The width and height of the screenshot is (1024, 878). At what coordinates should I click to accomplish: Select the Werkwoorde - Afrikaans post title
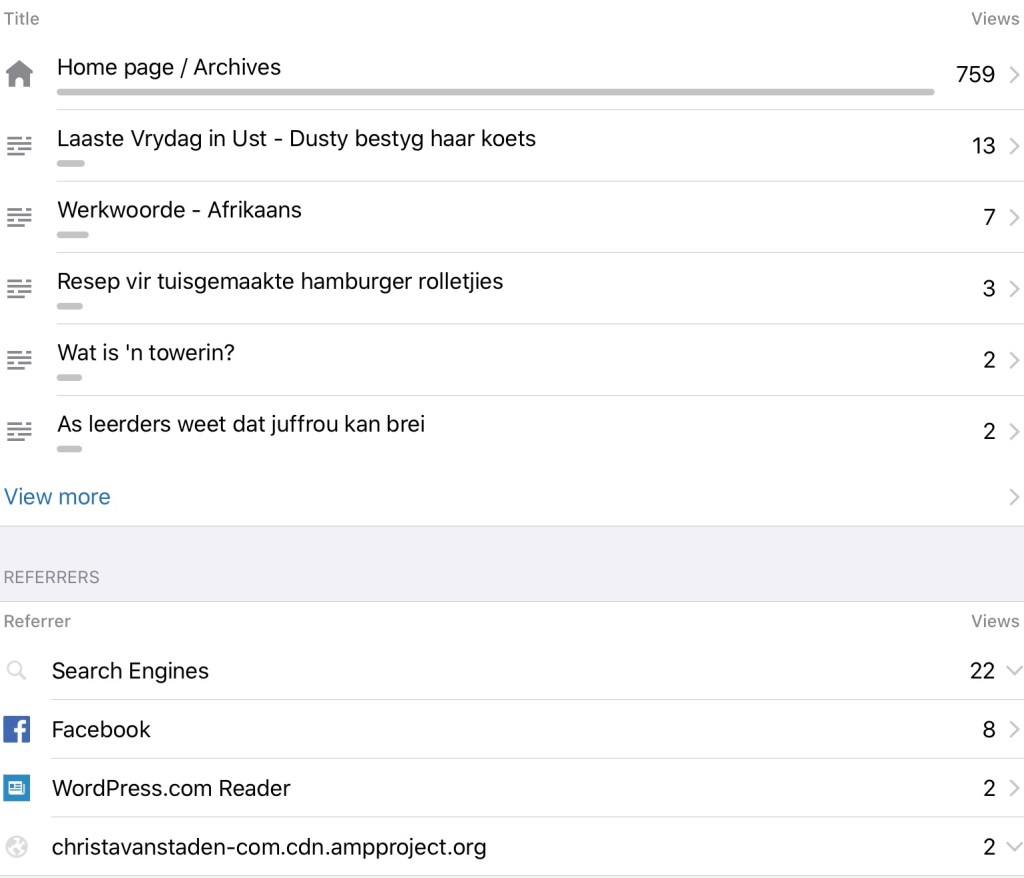pyautogui.click(x=179, y=210)
